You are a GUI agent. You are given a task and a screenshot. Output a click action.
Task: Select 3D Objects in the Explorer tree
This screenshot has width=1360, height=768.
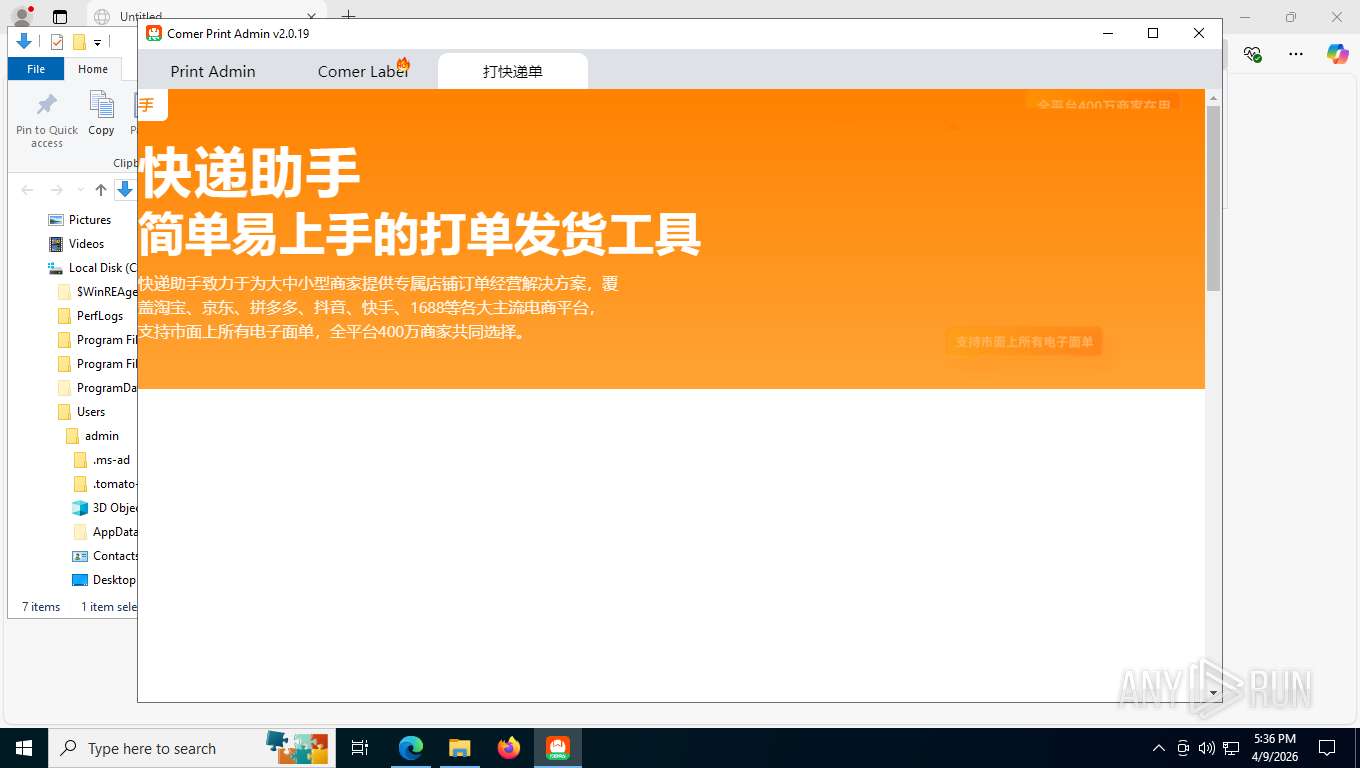tap(105, 508)
